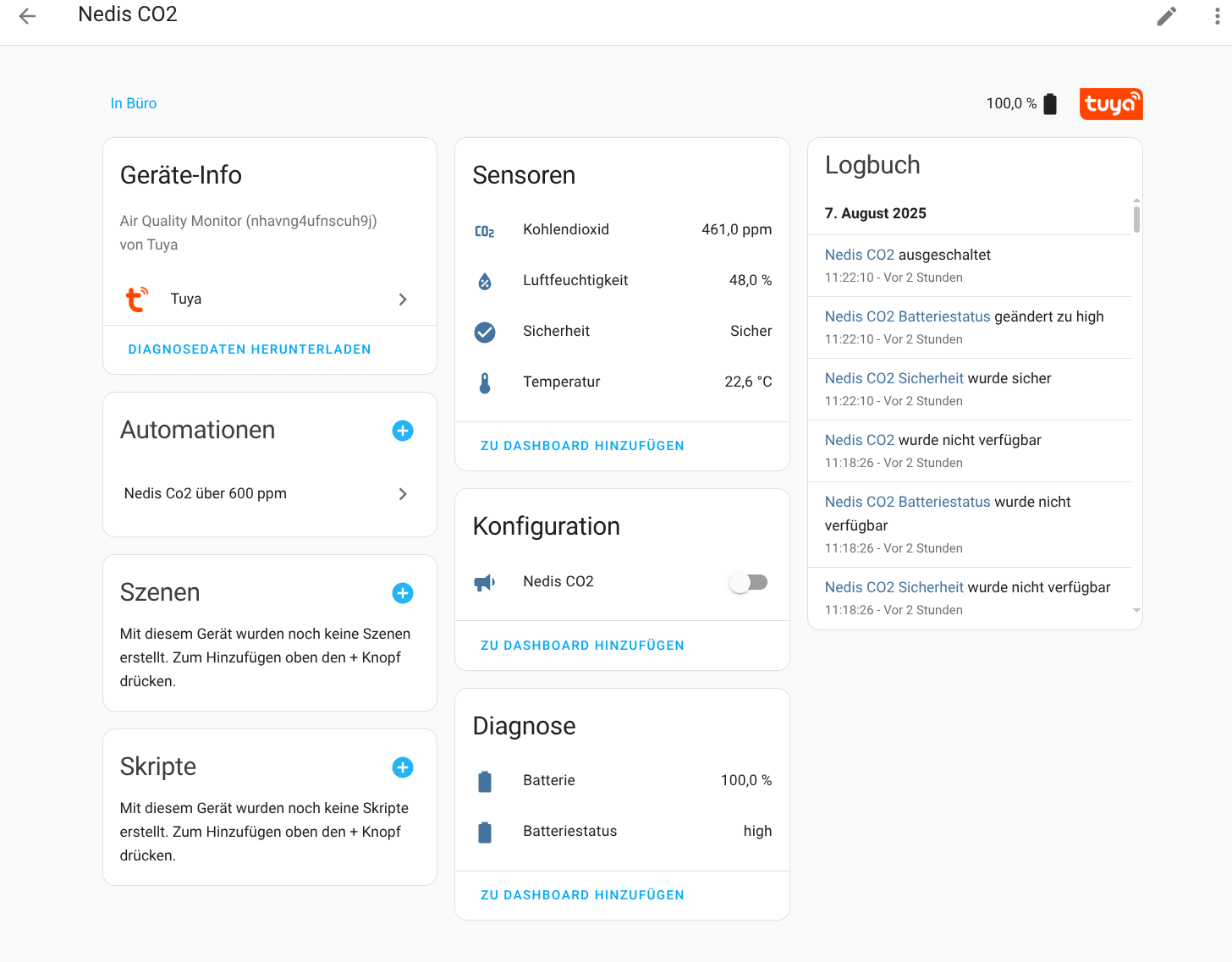Click the 48,0 % humidity value
The width and height of the screenshot is (1232, 962).
(x=751, y=280)
